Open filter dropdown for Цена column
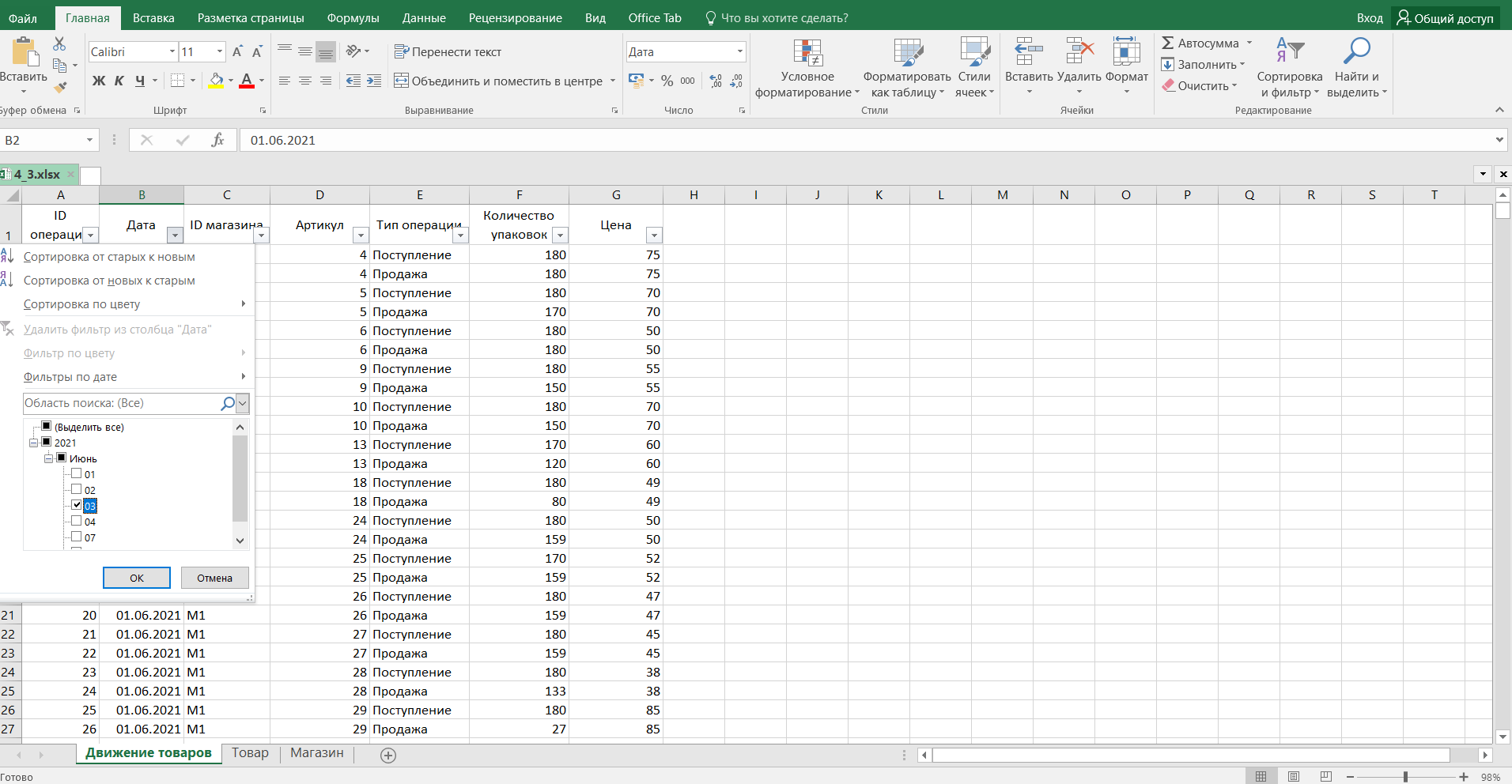 [x=654, y=236]
